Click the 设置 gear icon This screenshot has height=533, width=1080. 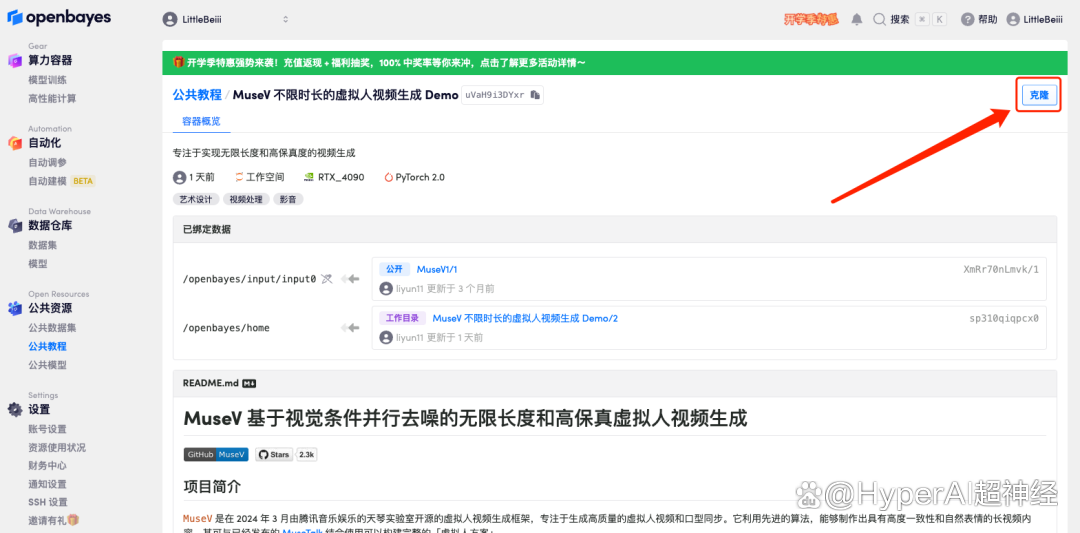click(x=15, y=409)
